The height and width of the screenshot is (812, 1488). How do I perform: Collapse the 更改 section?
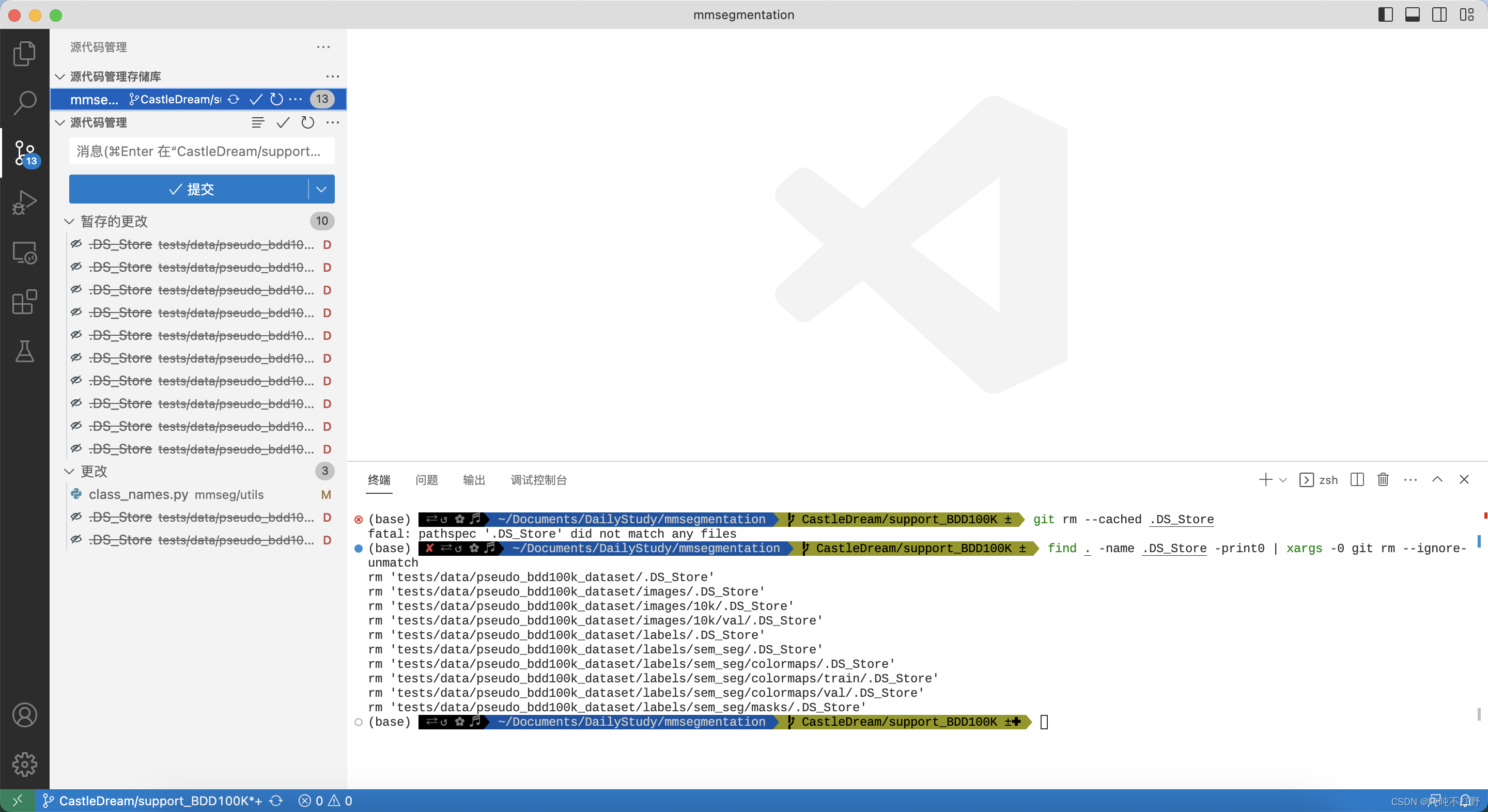[69, 471]
